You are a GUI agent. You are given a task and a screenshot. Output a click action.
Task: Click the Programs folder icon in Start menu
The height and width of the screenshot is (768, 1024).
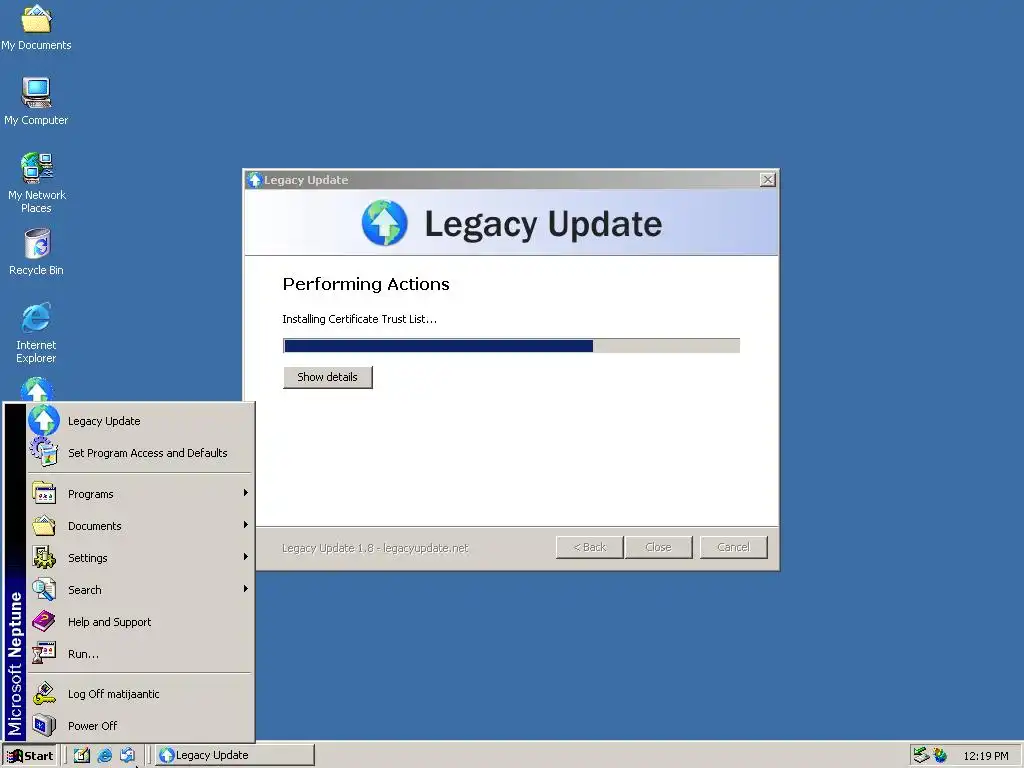(x=44, y=493)
